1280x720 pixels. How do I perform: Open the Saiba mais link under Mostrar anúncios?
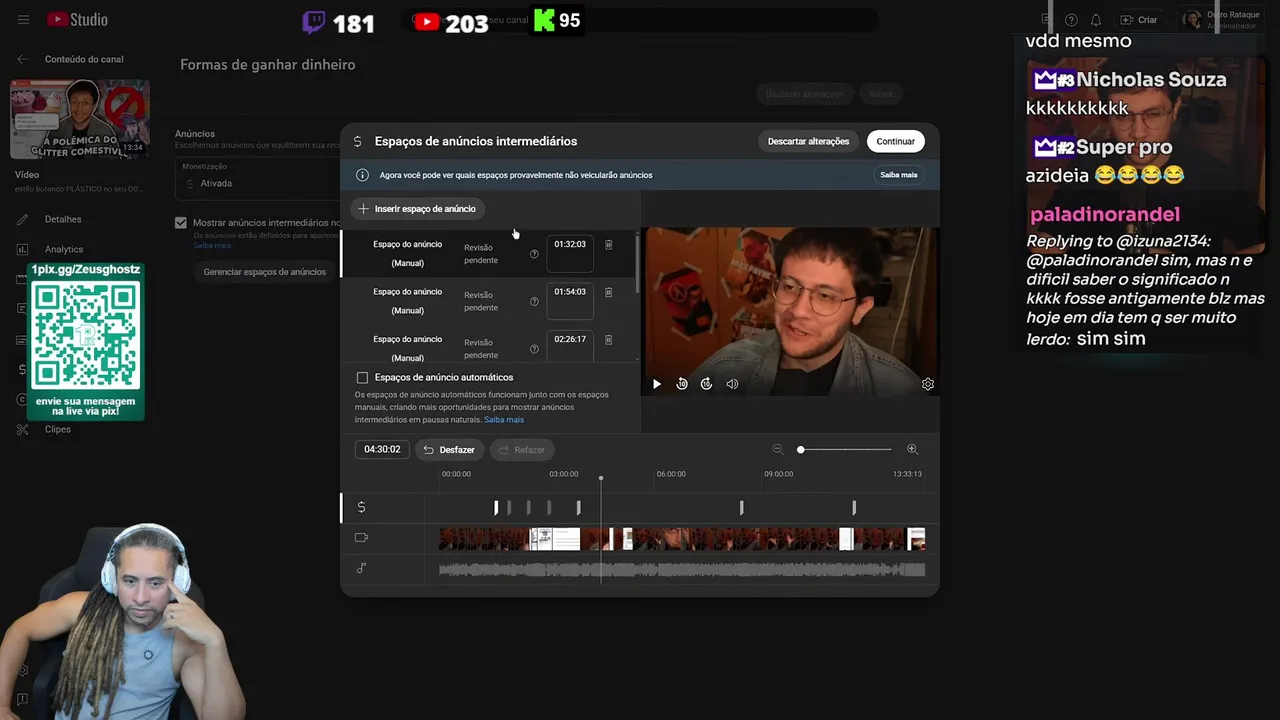(212, 245)
